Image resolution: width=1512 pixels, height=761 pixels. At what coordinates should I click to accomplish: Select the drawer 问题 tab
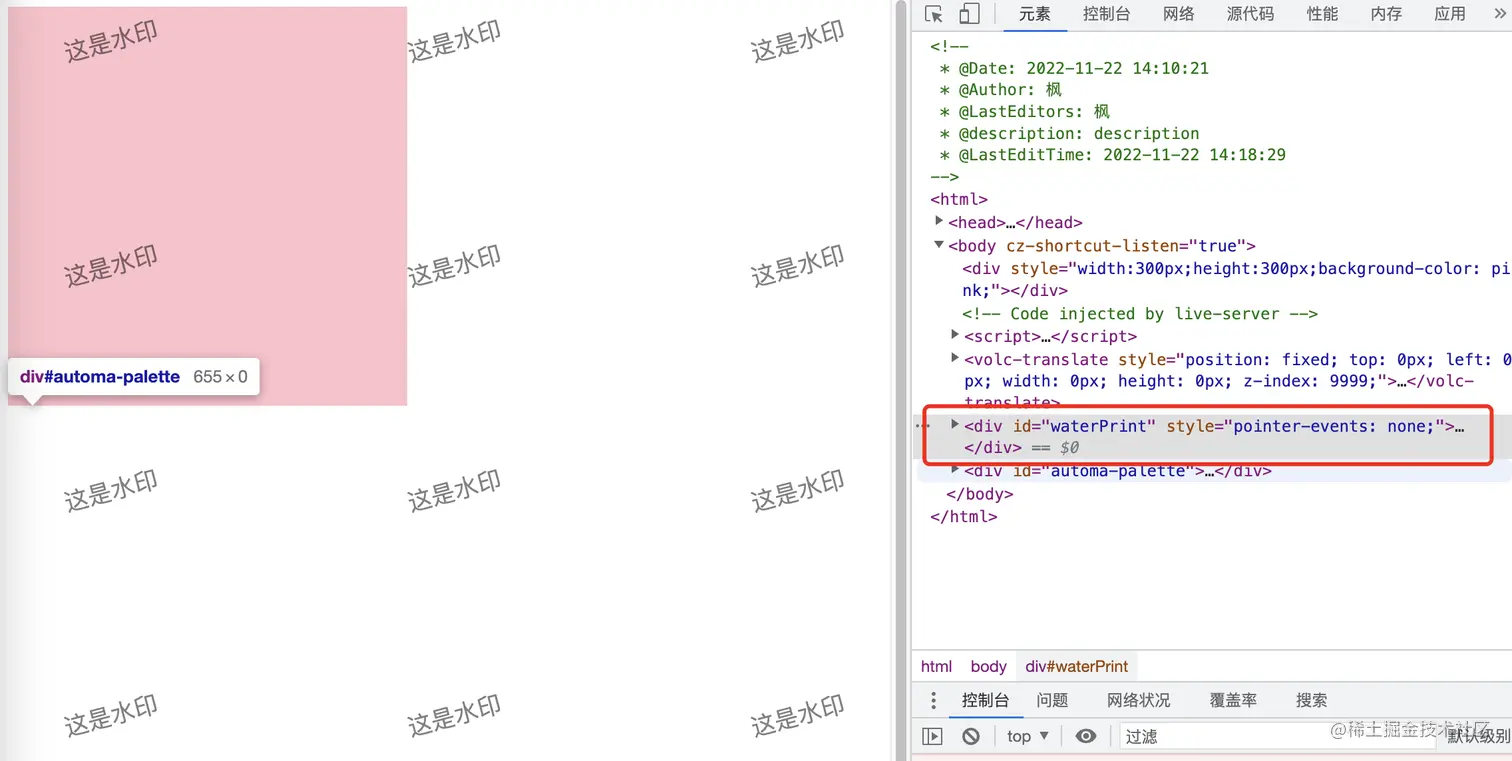click(x=1052, y=700)
